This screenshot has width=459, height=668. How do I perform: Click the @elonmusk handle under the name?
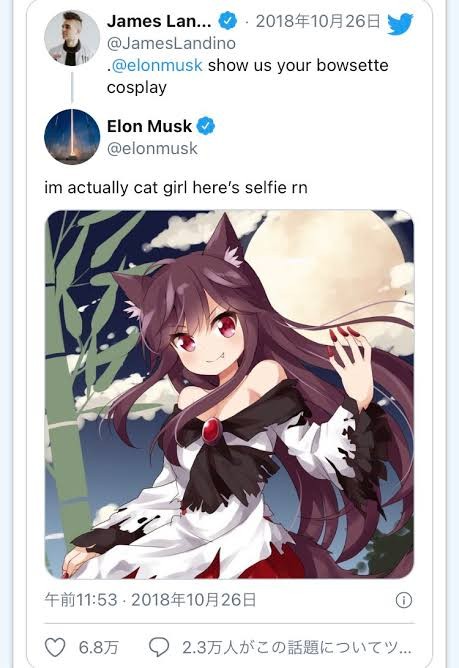click(153, 148)
